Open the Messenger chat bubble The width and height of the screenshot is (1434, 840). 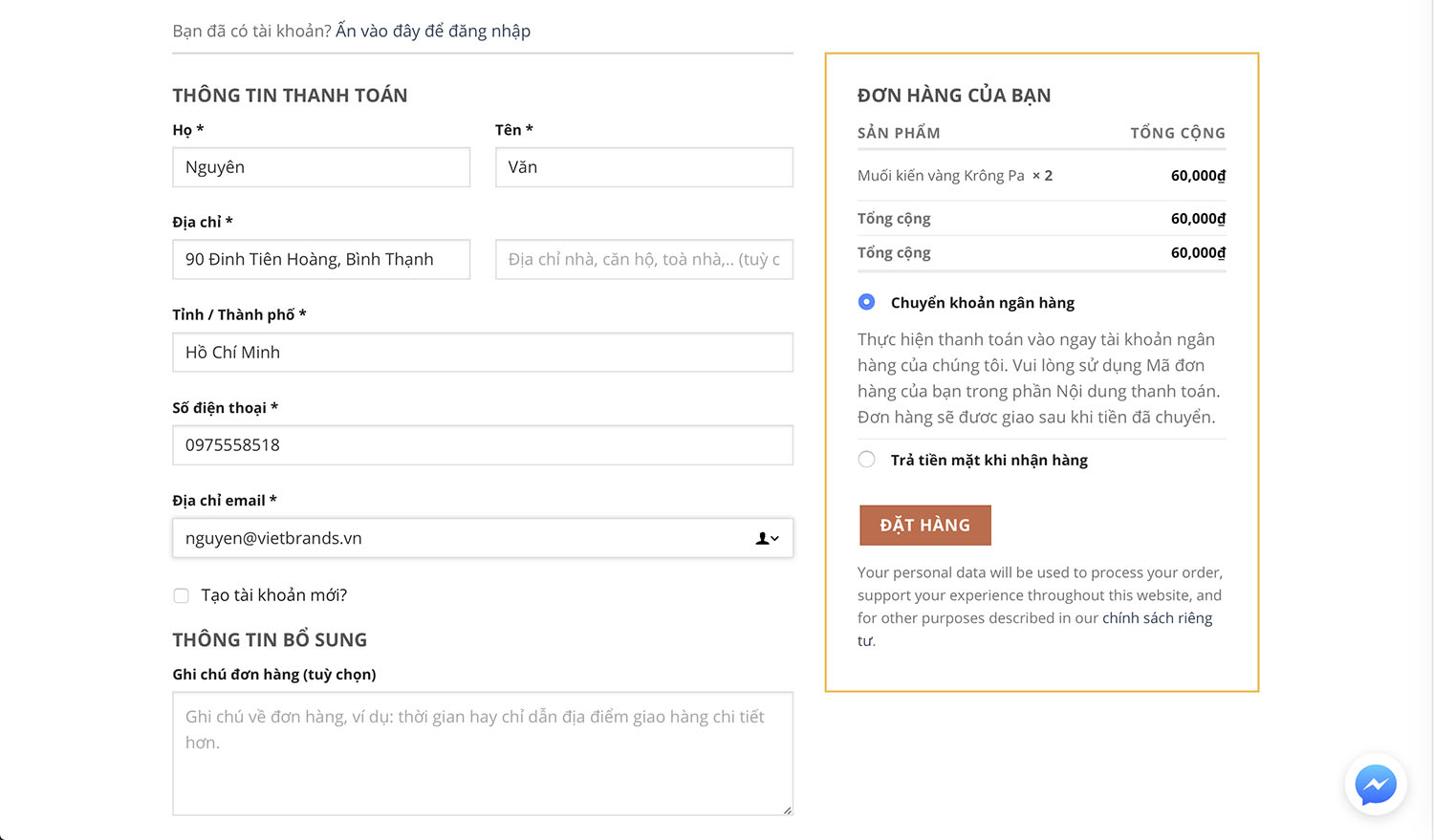1375,786
